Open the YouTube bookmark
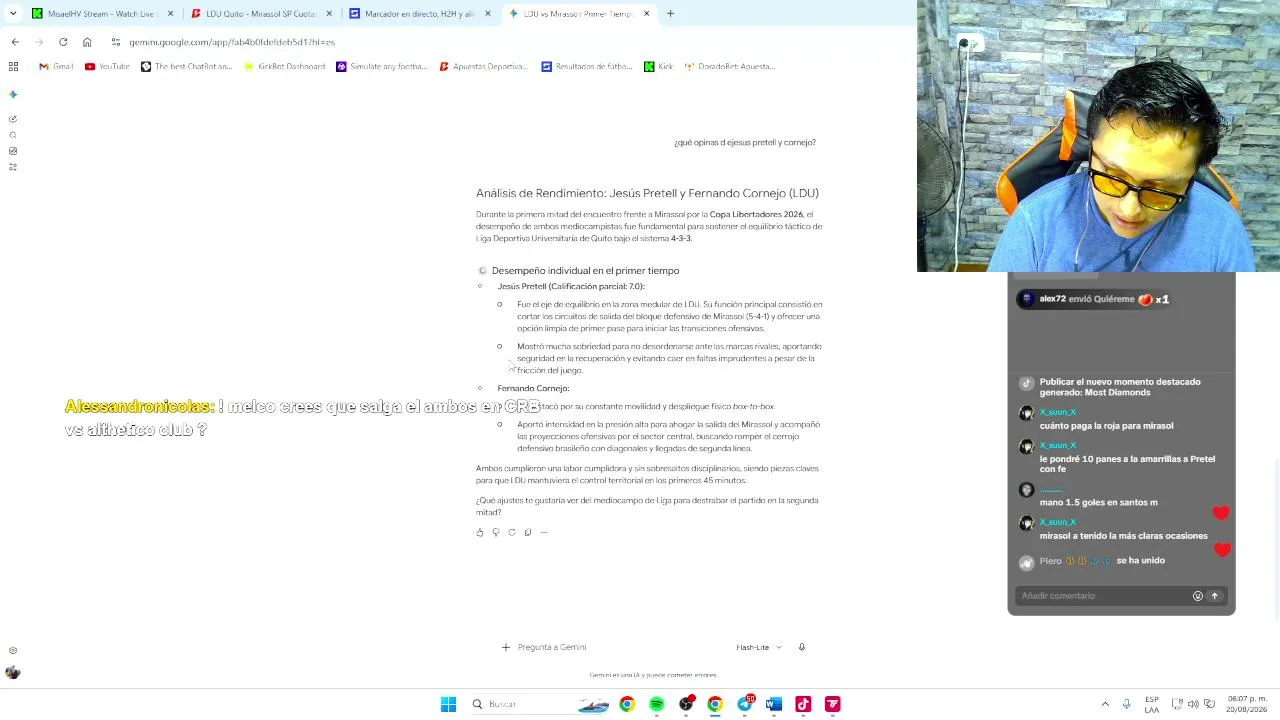This screenshot has height=720, width=1280. coord(107,66)
